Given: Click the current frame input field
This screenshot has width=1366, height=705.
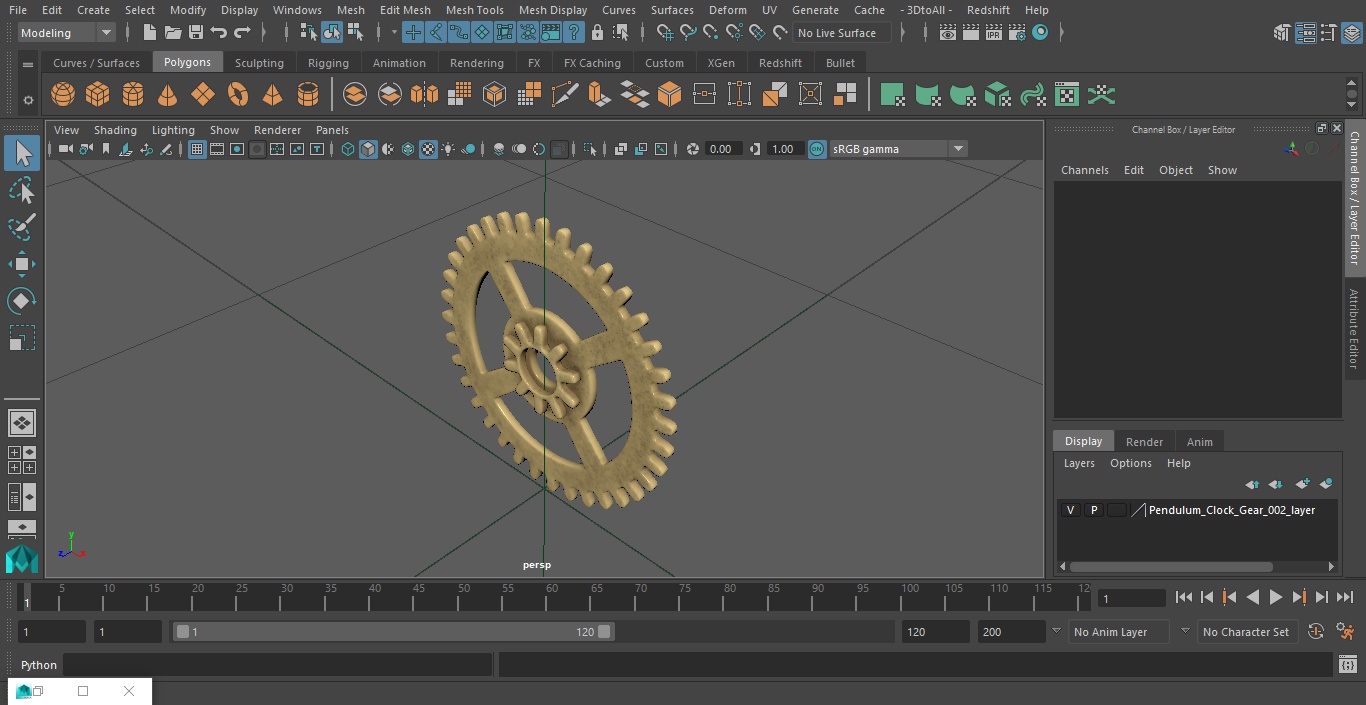Looking at the screenshot, I should (x=1132, y=598).
